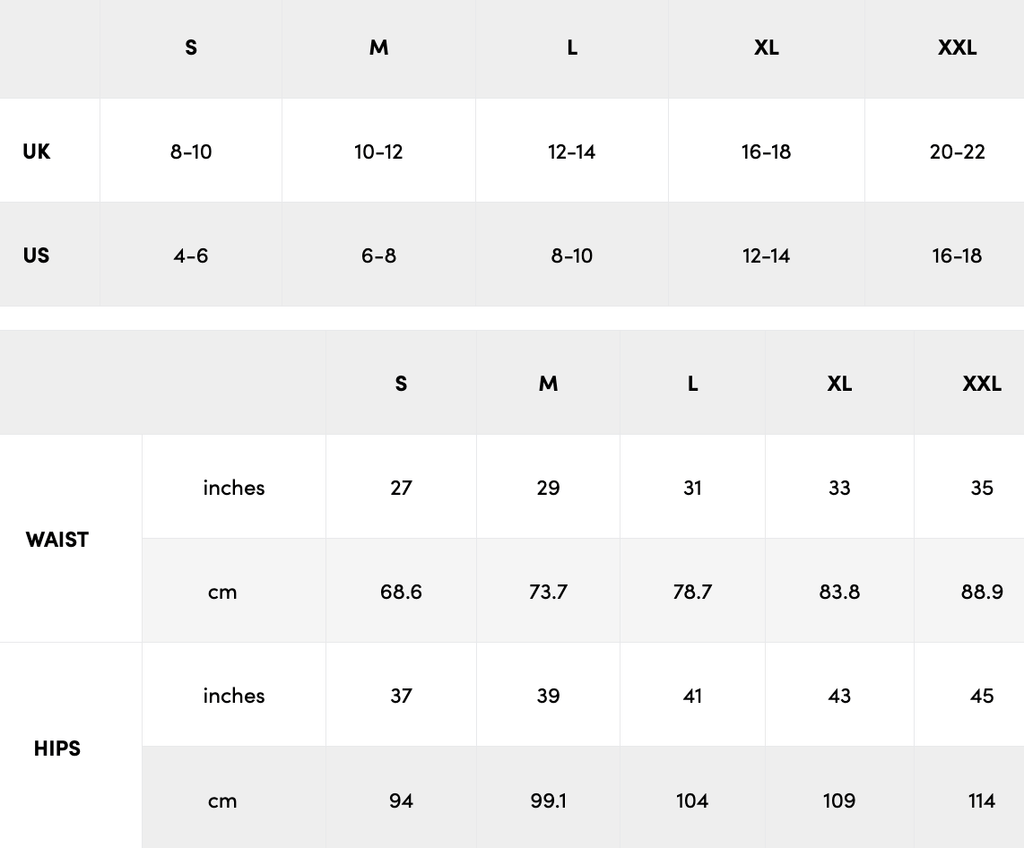Click the UK 8-10 size cell
Image resolution: width=1024 pixels, height=848 pixels.
pyautogui.click(x=191, y=152)
